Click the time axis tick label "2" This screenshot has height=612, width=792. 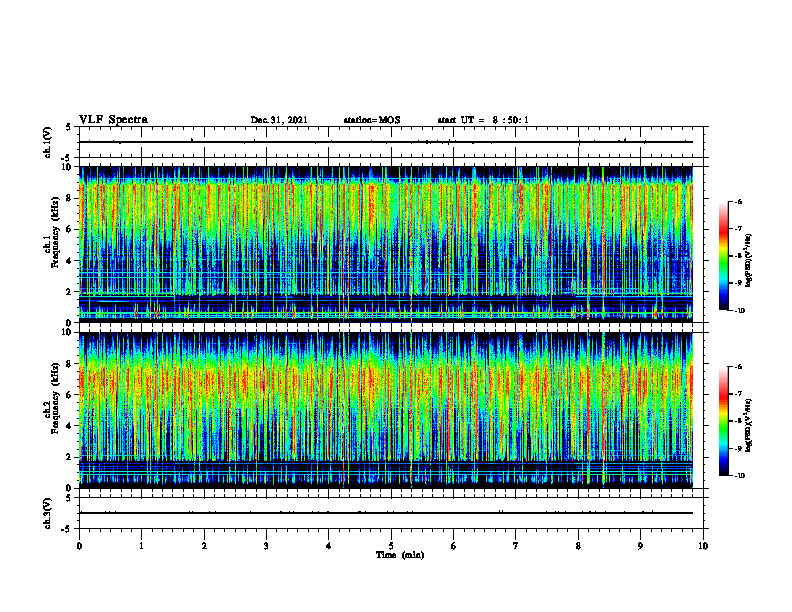[x=204, y=546]
